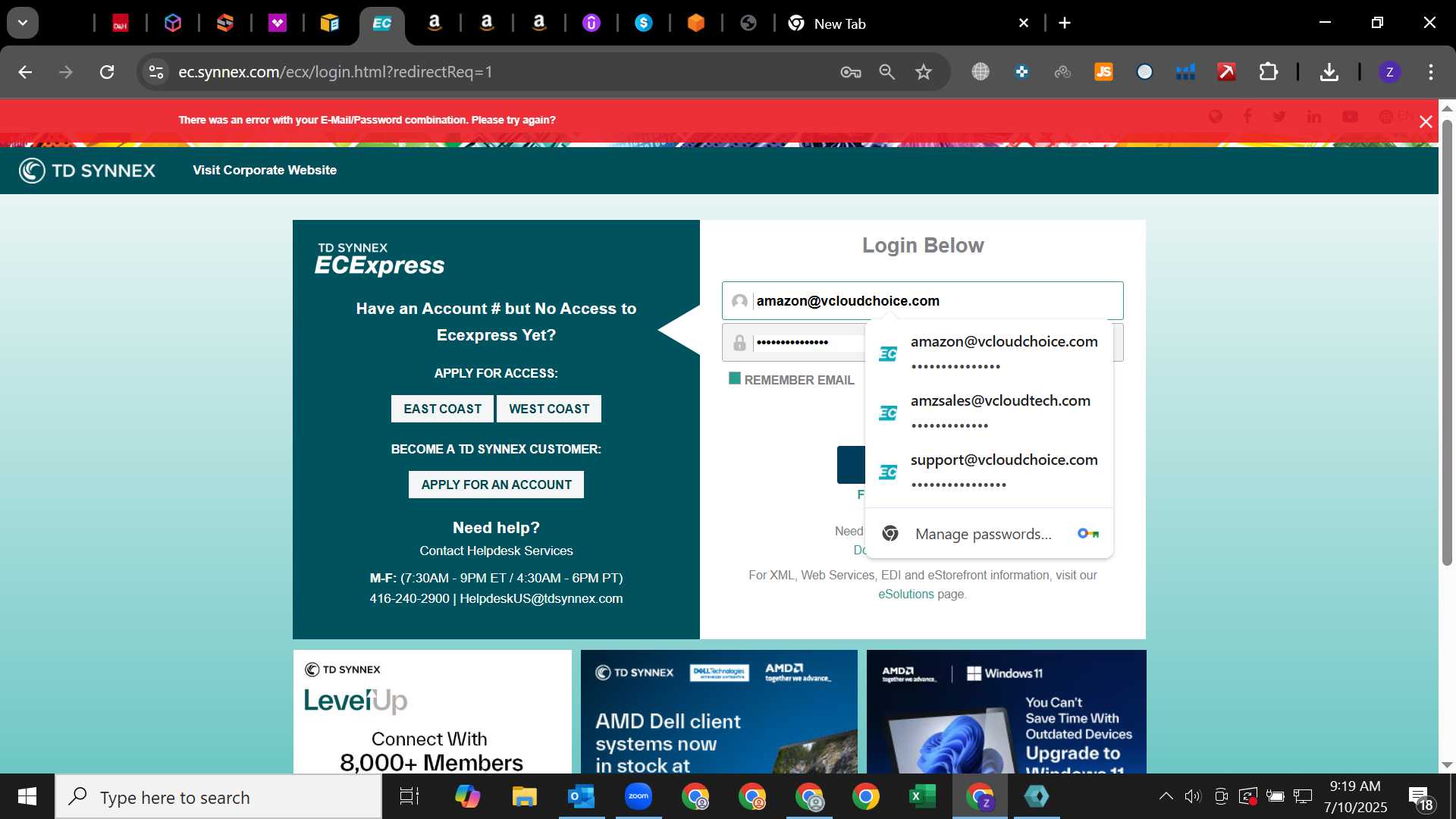Click Apply For An Account button
This screenshot has height=819, width=1456.
(496, 485)
